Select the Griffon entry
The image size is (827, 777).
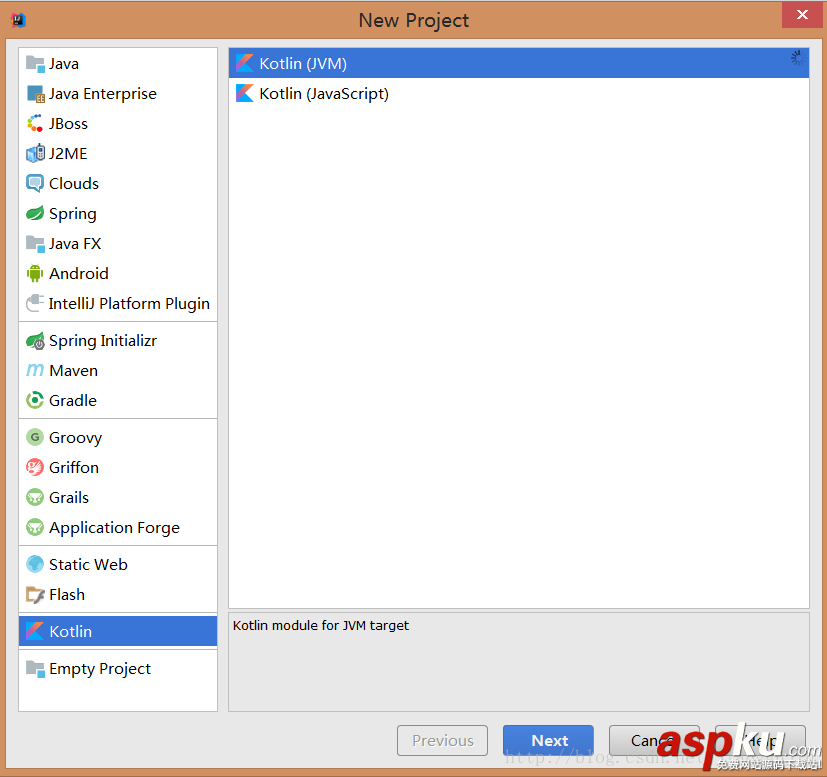pos(118,467)
